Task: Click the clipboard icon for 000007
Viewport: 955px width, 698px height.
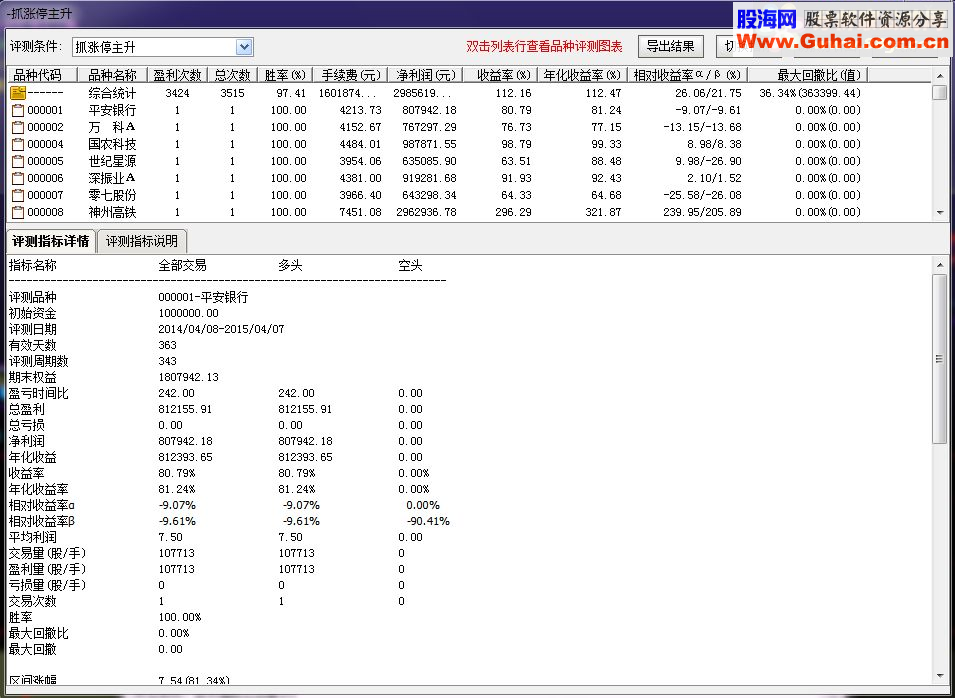Action: pyautogui.click(x=18, y=196)
